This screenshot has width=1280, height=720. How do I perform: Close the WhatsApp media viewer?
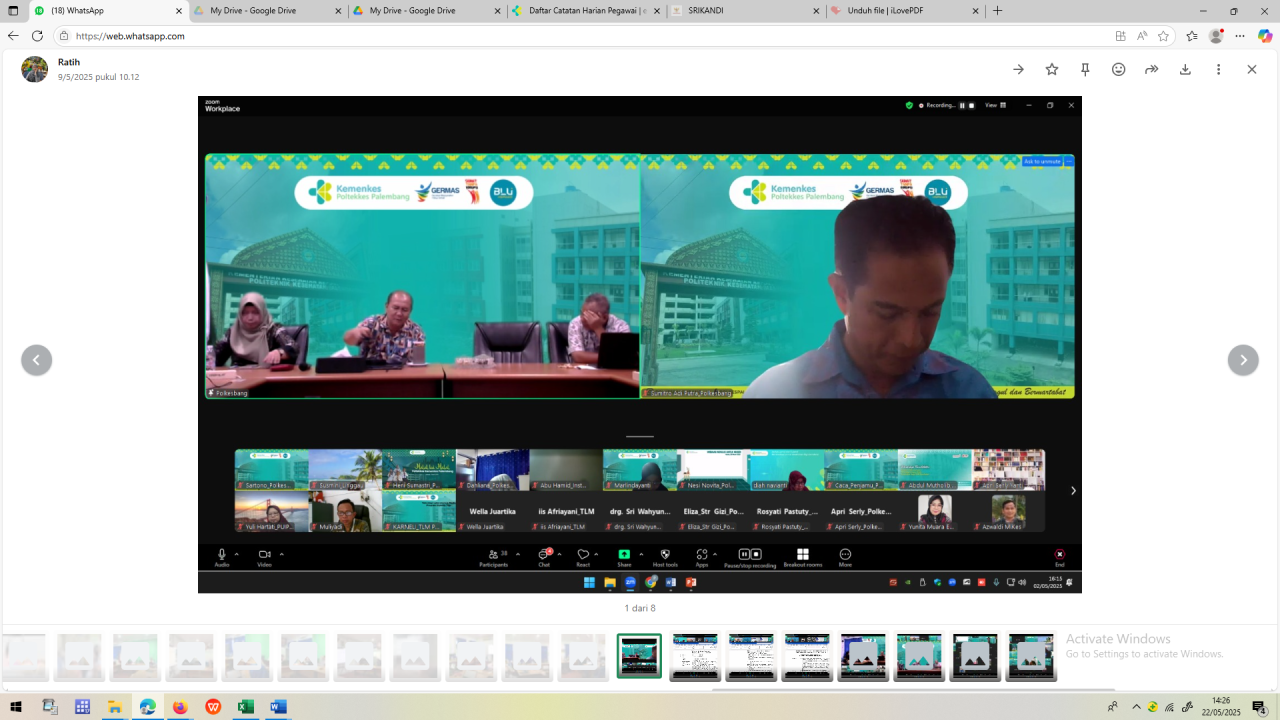[1251, 69]
